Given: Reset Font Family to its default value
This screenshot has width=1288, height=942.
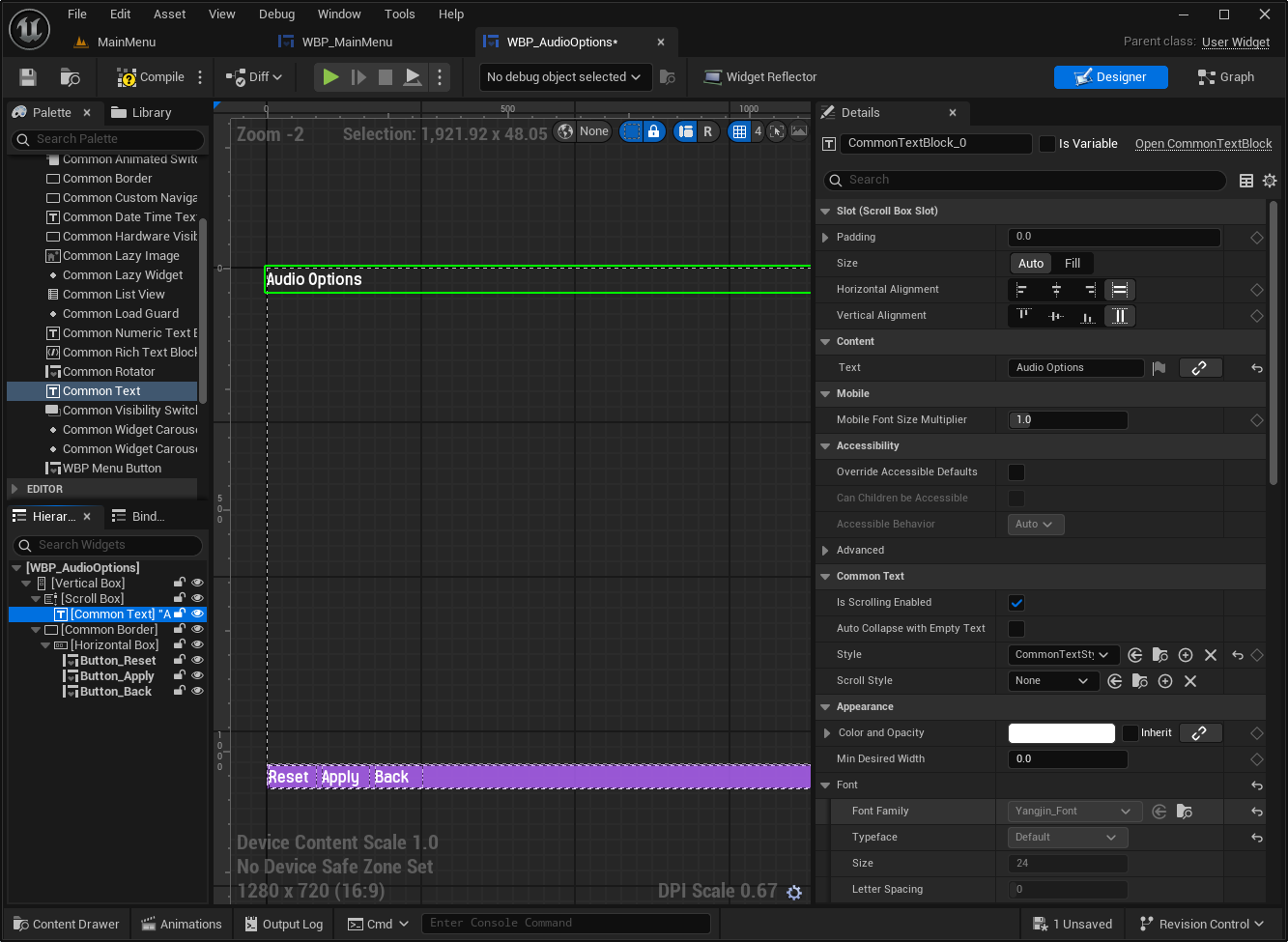Looking at the screenshot, I should coord(1257,812).
